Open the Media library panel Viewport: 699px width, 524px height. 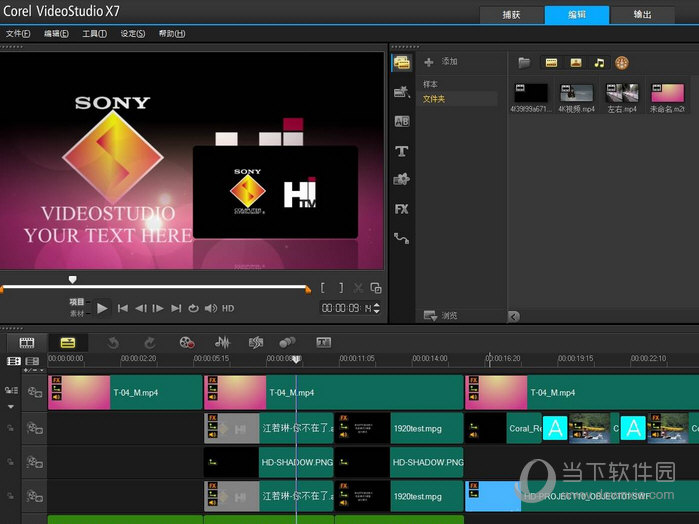coord(402,63)
